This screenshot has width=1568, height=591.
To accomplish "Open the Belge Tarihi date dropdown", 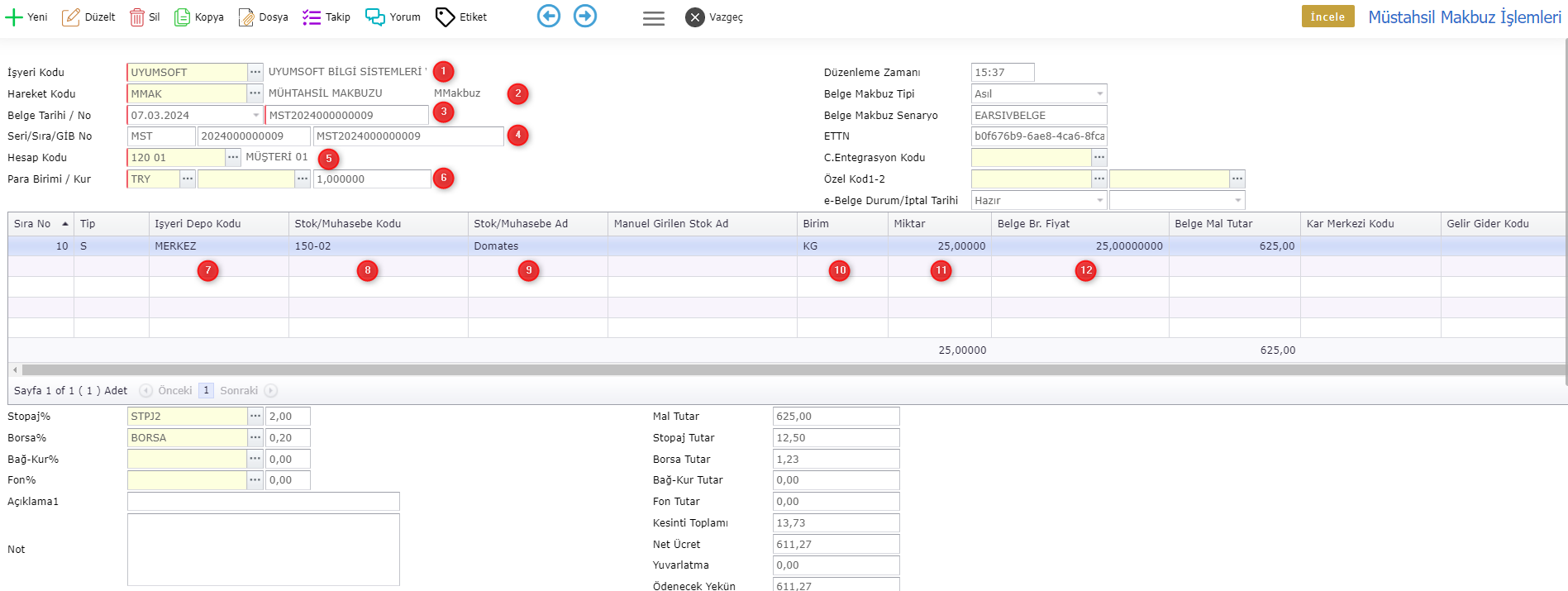I will point(255,116).
